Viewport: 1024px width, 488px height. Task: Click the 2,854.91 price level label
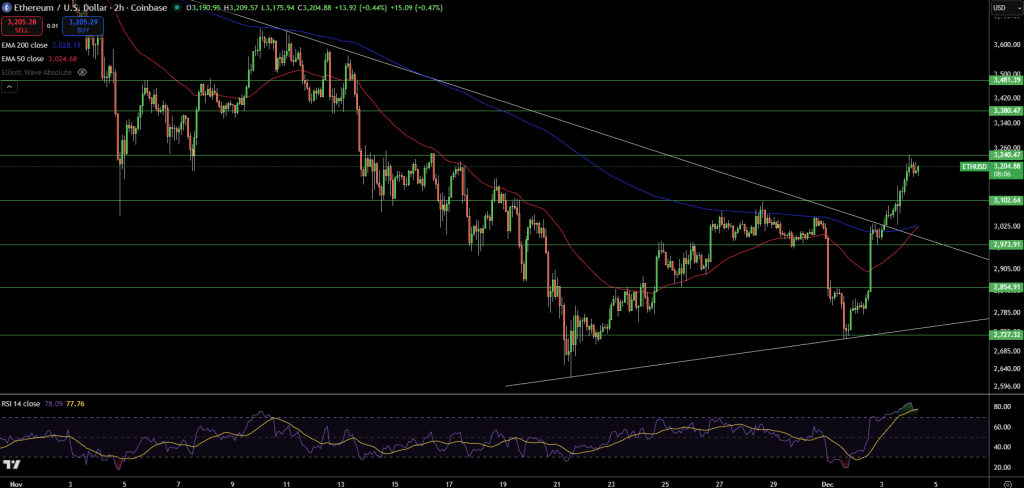coord(1006,287)
